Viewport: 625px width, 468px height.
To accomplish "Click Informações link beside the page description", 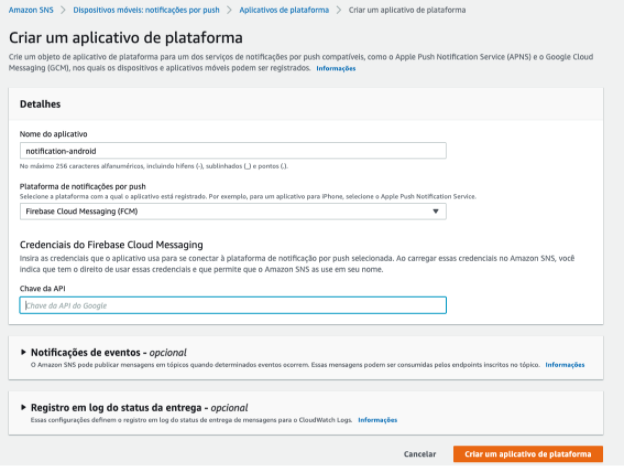I will click(x=336, y=69).
